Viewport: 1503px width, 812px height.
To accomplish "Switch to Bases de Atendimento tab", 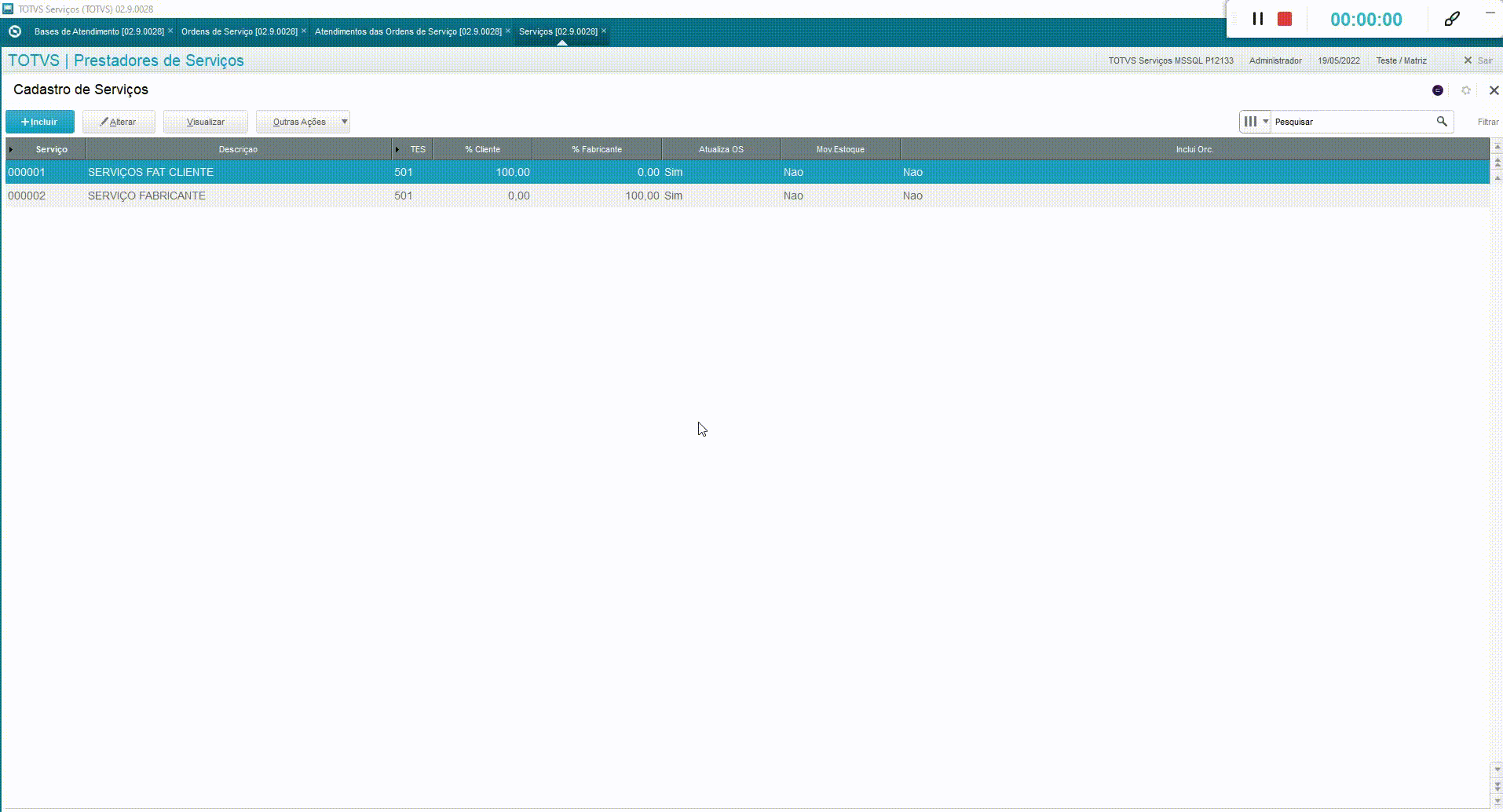I will click(x=99, y=31).
